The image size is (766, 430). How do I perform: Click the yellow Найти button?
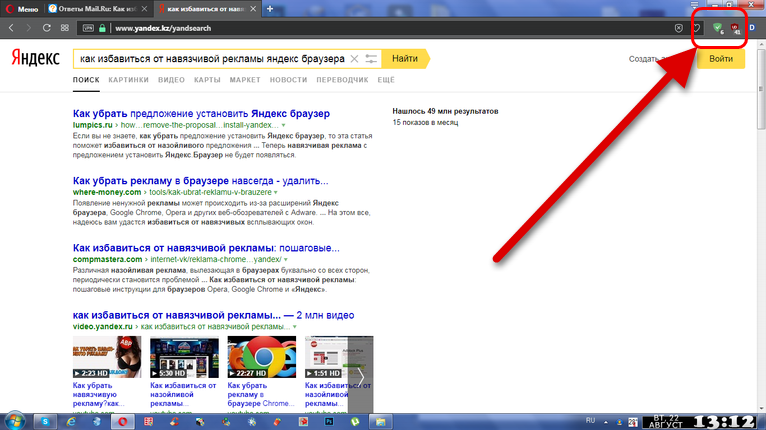[405, 59]
